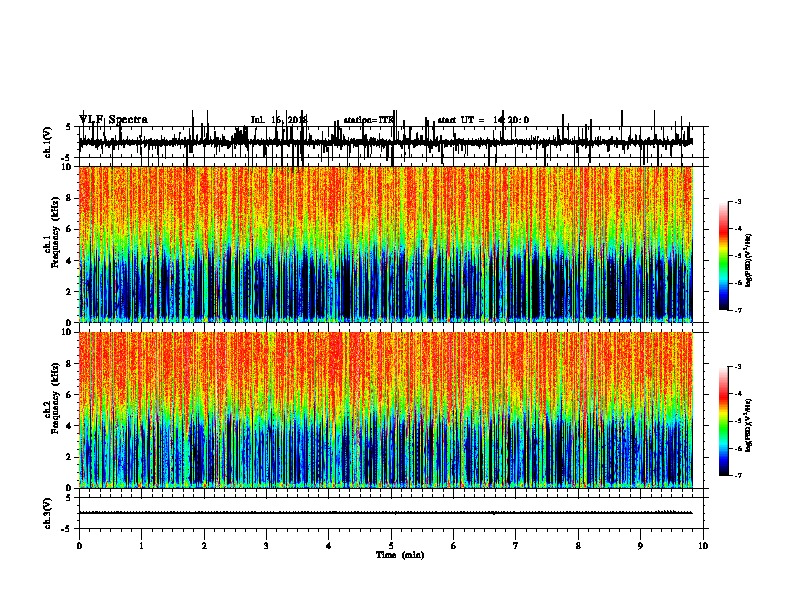
Task: Click the ch.2 "Frequency (kHz)" axis label
Action: coord(55,398)
